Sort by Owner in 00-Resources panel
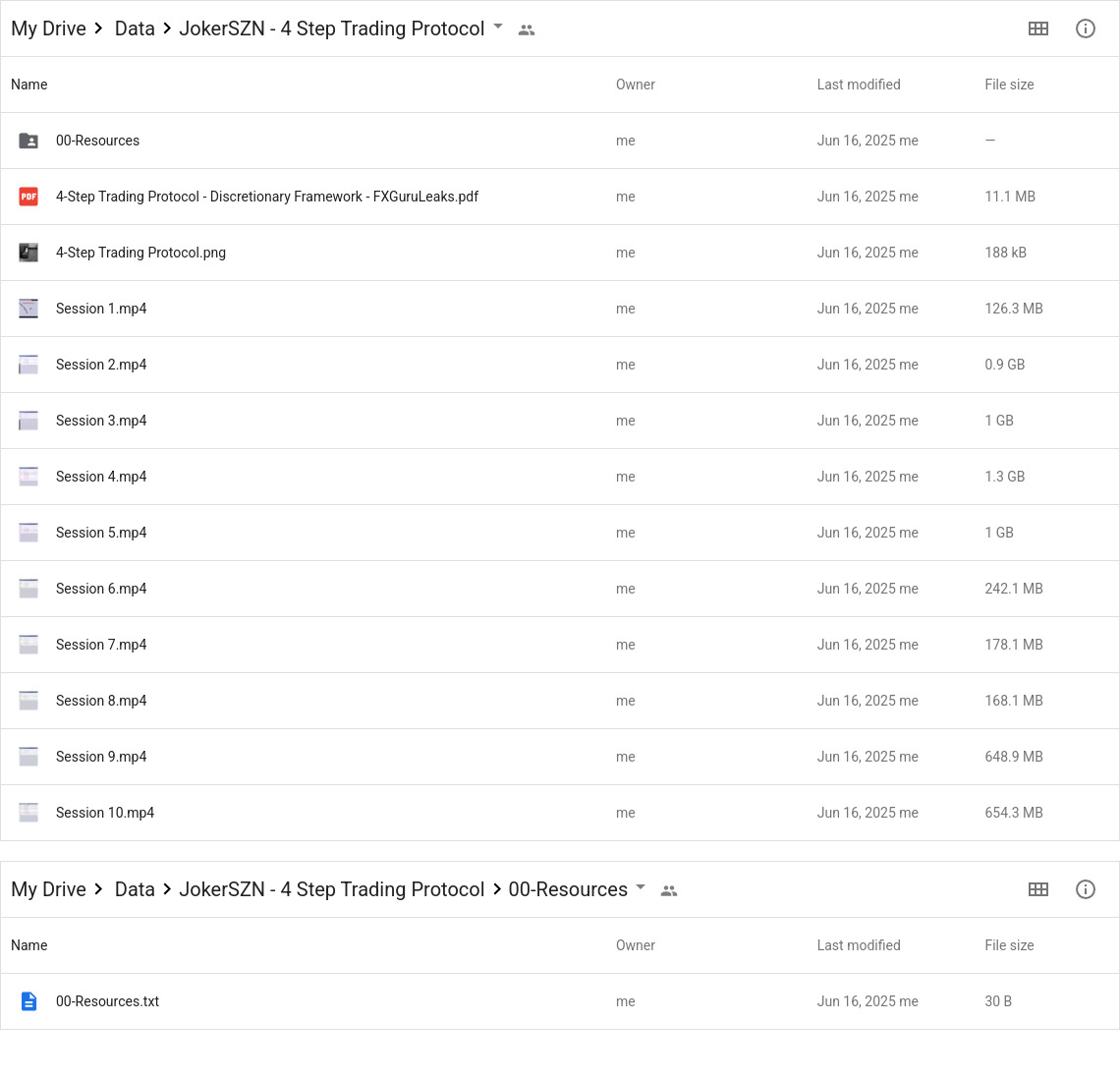 click(635, 945)
